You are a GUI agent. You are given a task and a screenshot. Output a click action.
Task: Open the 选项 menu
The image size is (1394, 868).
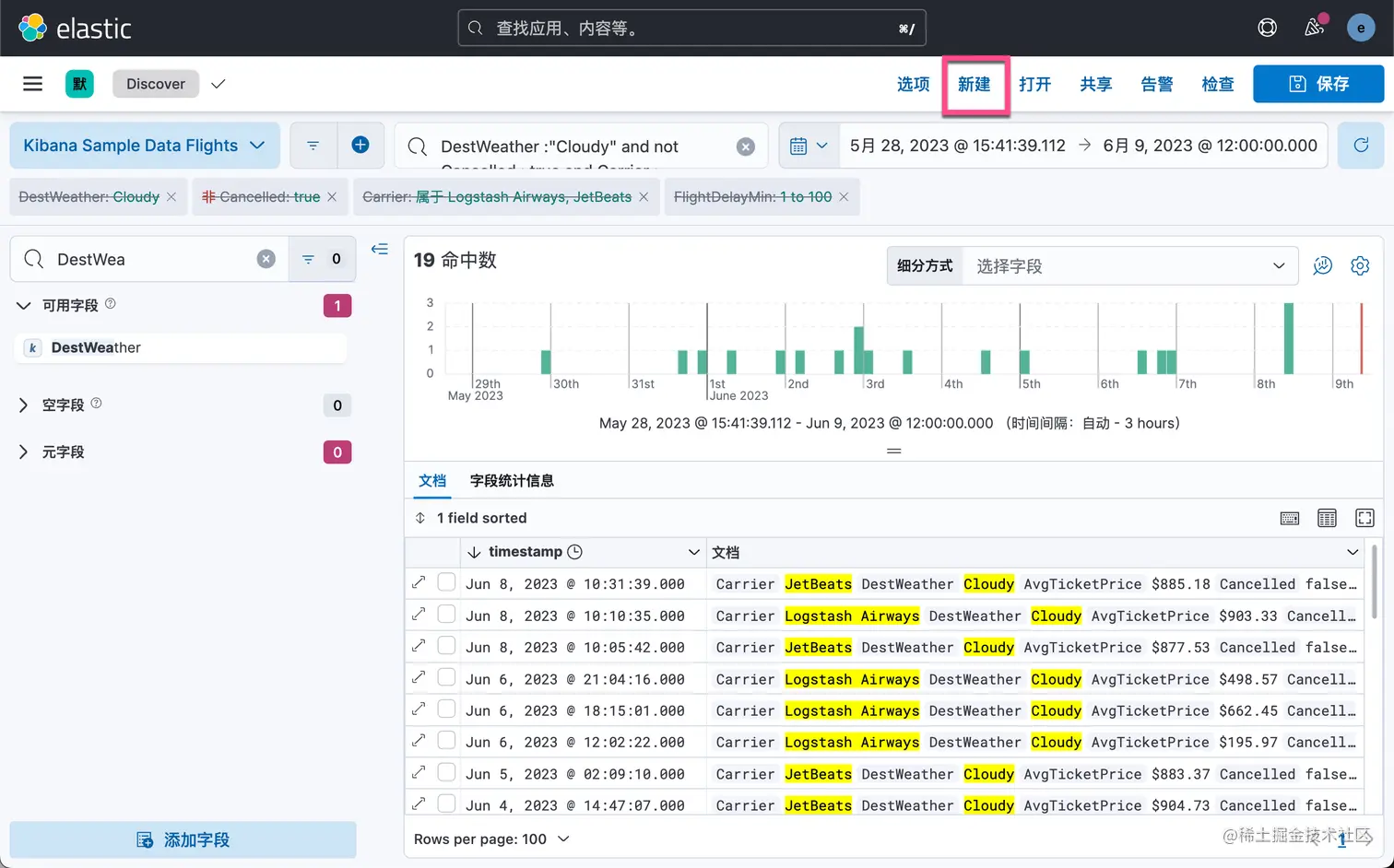914,84
